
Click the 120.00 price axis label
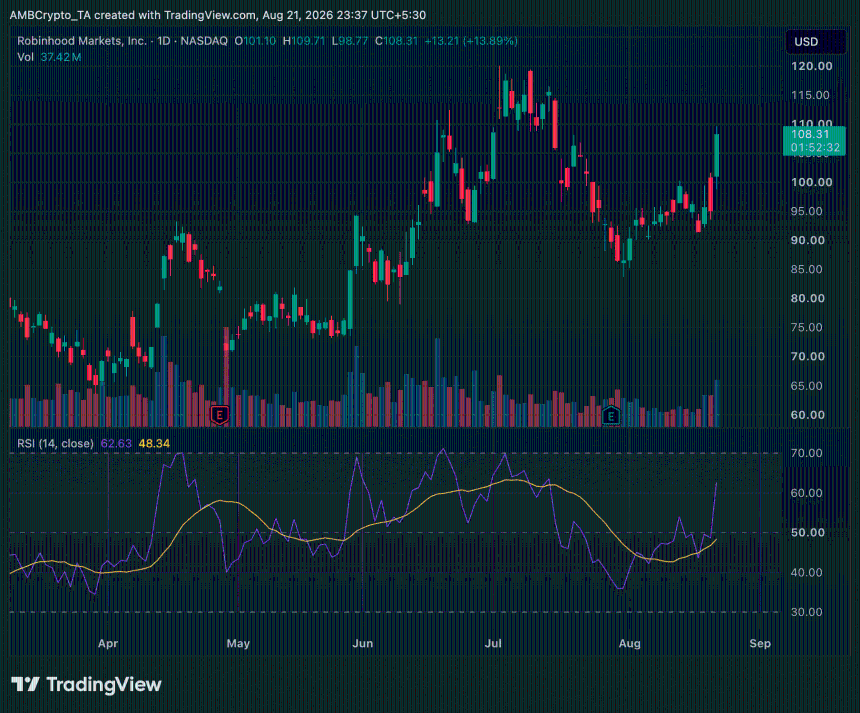[x=811, y=66]
